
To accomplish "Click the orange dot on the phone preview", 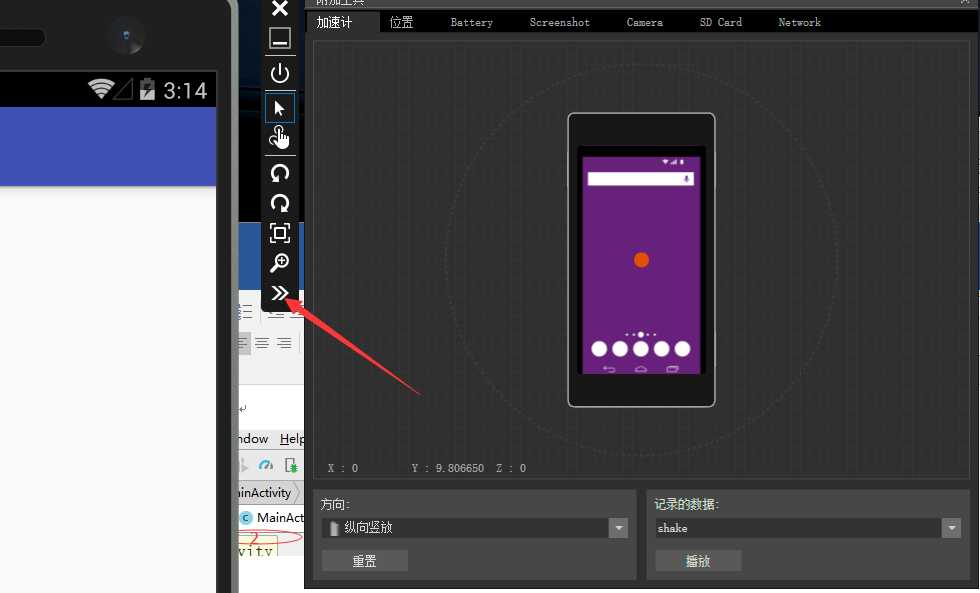I will coord(641,260).
